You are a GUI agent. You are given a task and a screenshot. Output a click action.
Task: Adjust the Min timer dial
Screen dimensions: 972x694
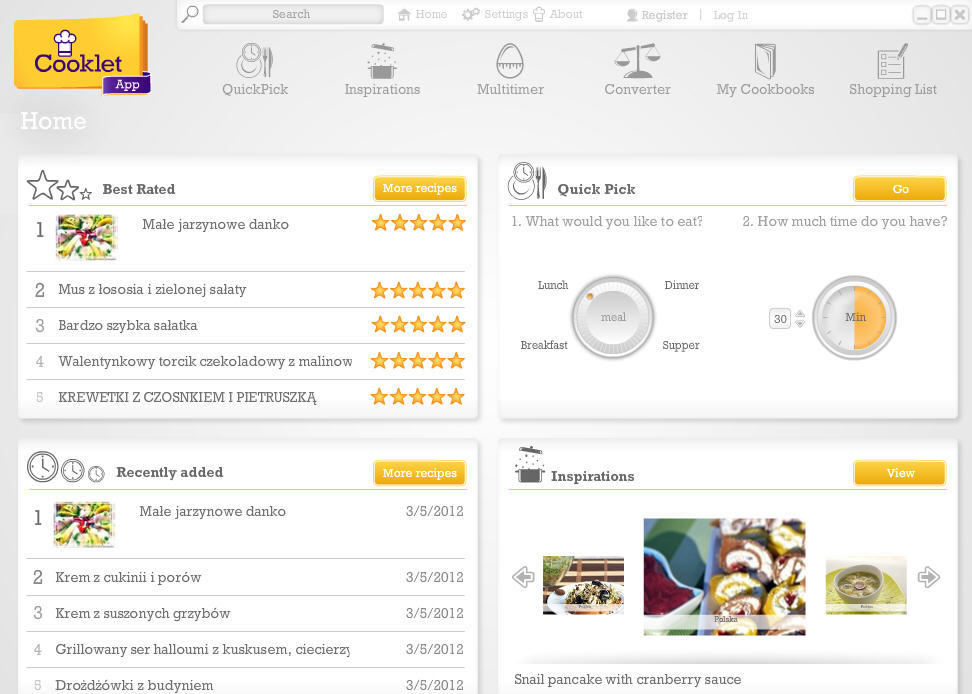(x=854, y=317)
